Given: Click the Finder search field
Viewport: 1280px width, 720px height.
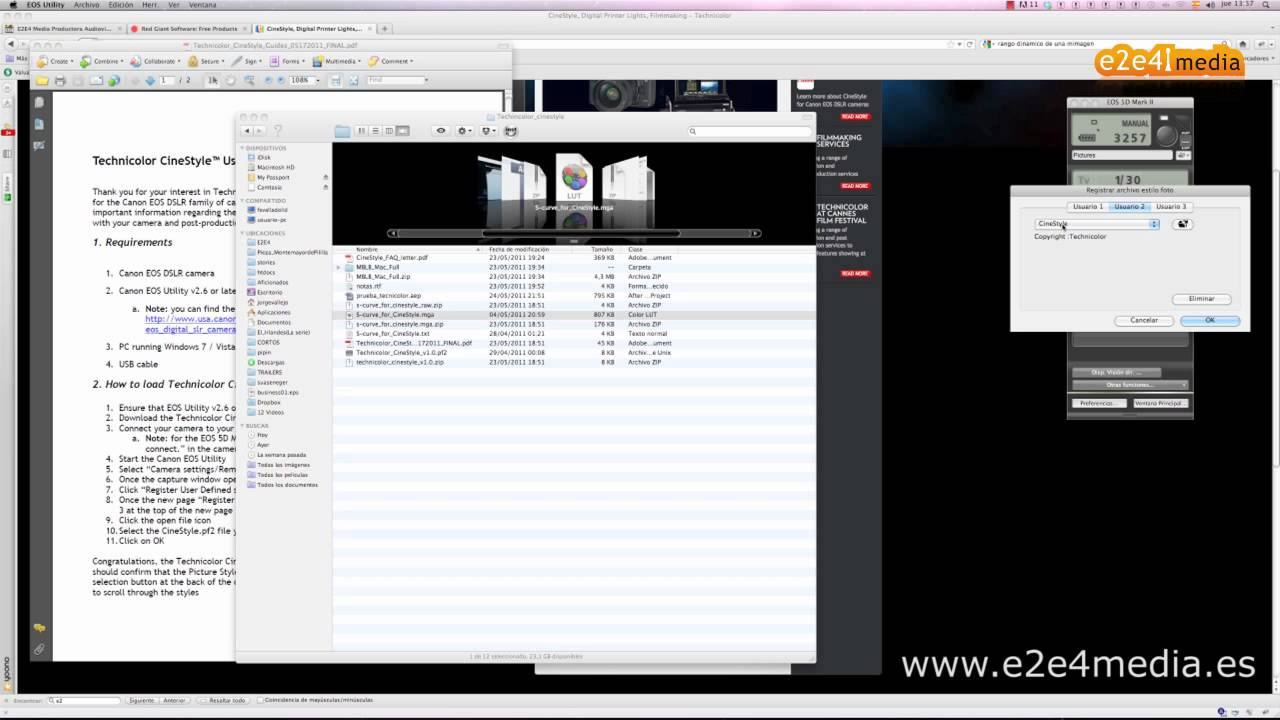Looking at the screenshot, I should click(x=749, y=131).
